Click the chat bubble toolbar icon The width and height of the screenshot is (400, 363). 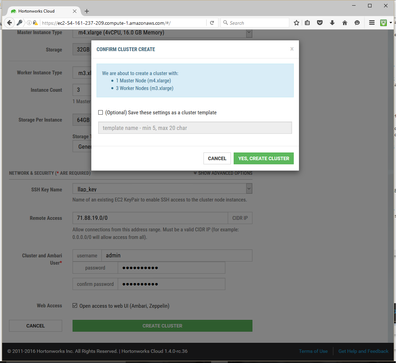(x=357, y=23)
